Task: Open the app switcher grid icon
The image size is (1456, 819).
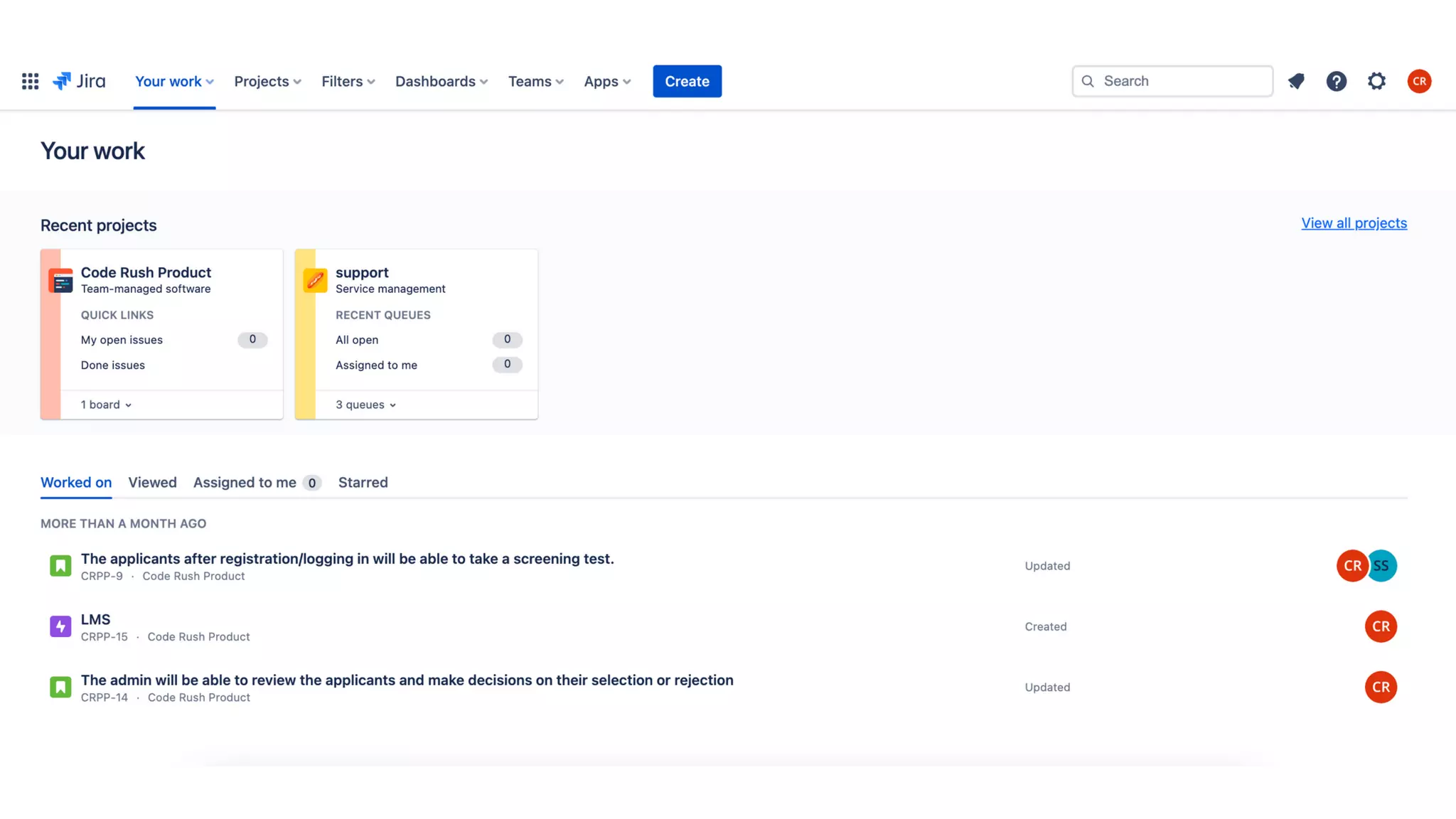Action: coord(30,81)
